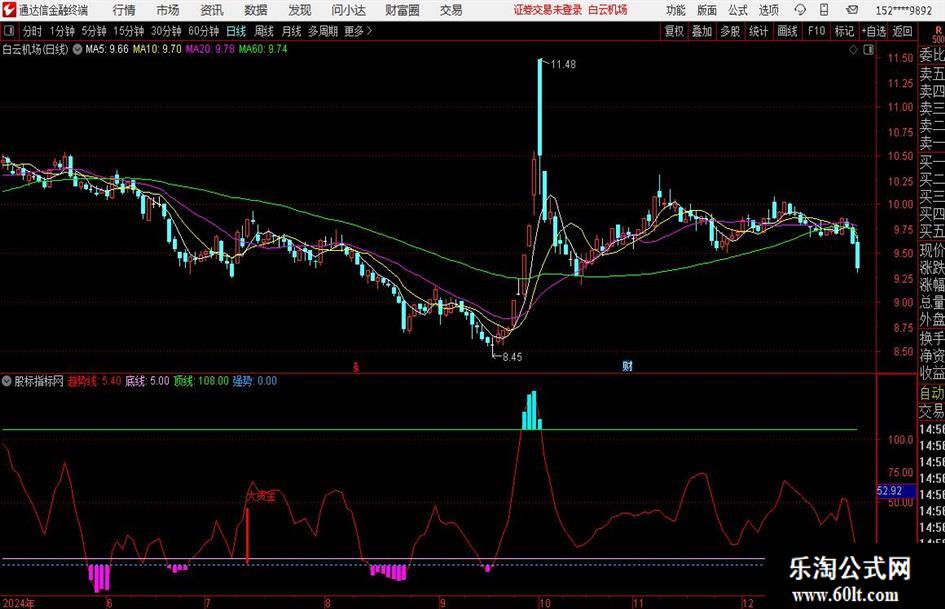945x609 pixels.
Task: Open the 发现 menu
Action: point(300,10)
